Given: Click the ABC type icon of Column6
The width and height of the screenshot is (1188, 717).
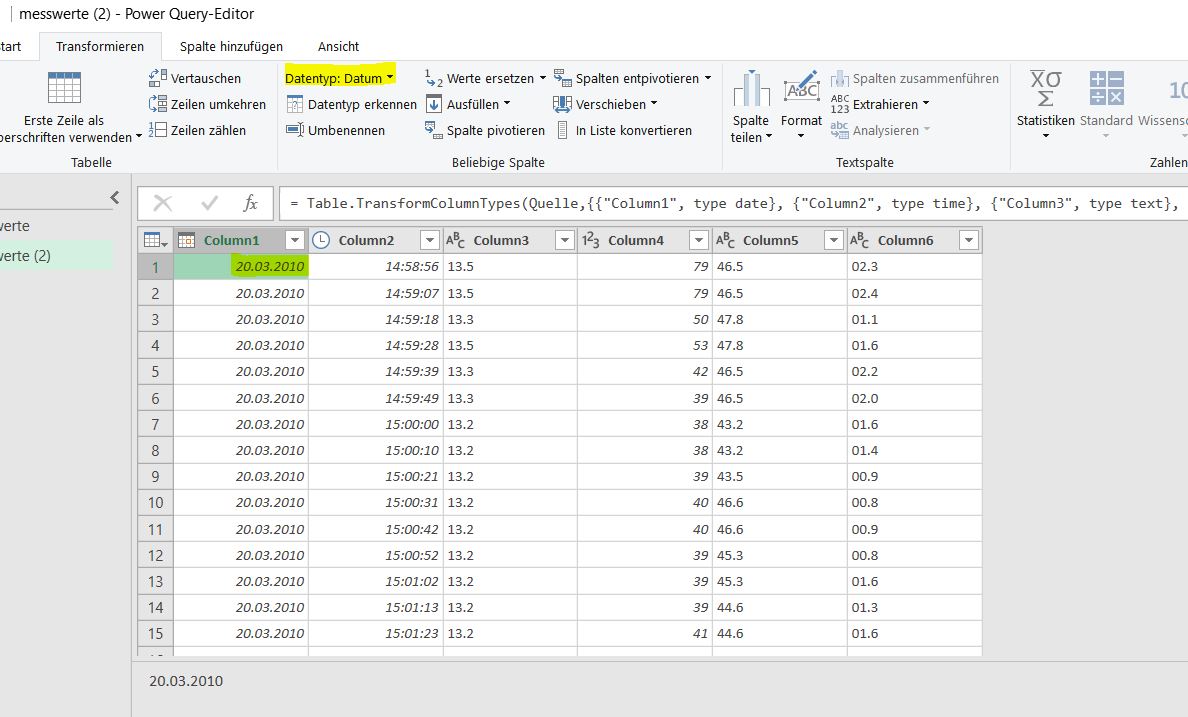Looking at the screenshot, I should 859,240.
